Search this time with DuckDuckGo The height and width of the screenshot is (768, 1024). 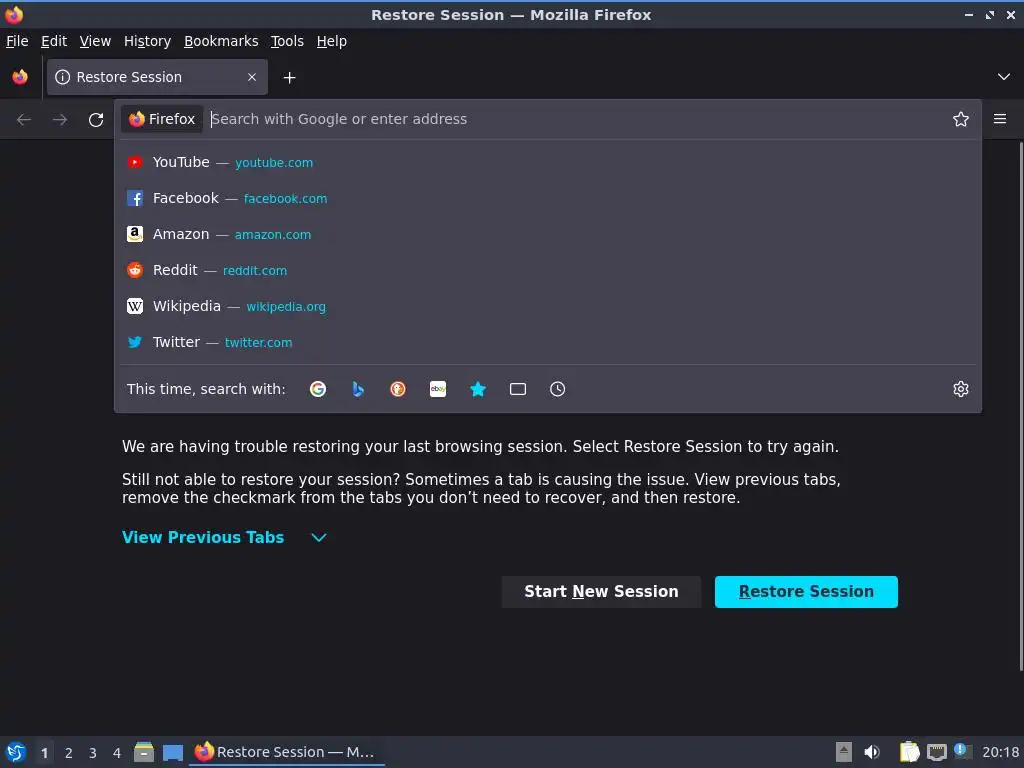398,389
